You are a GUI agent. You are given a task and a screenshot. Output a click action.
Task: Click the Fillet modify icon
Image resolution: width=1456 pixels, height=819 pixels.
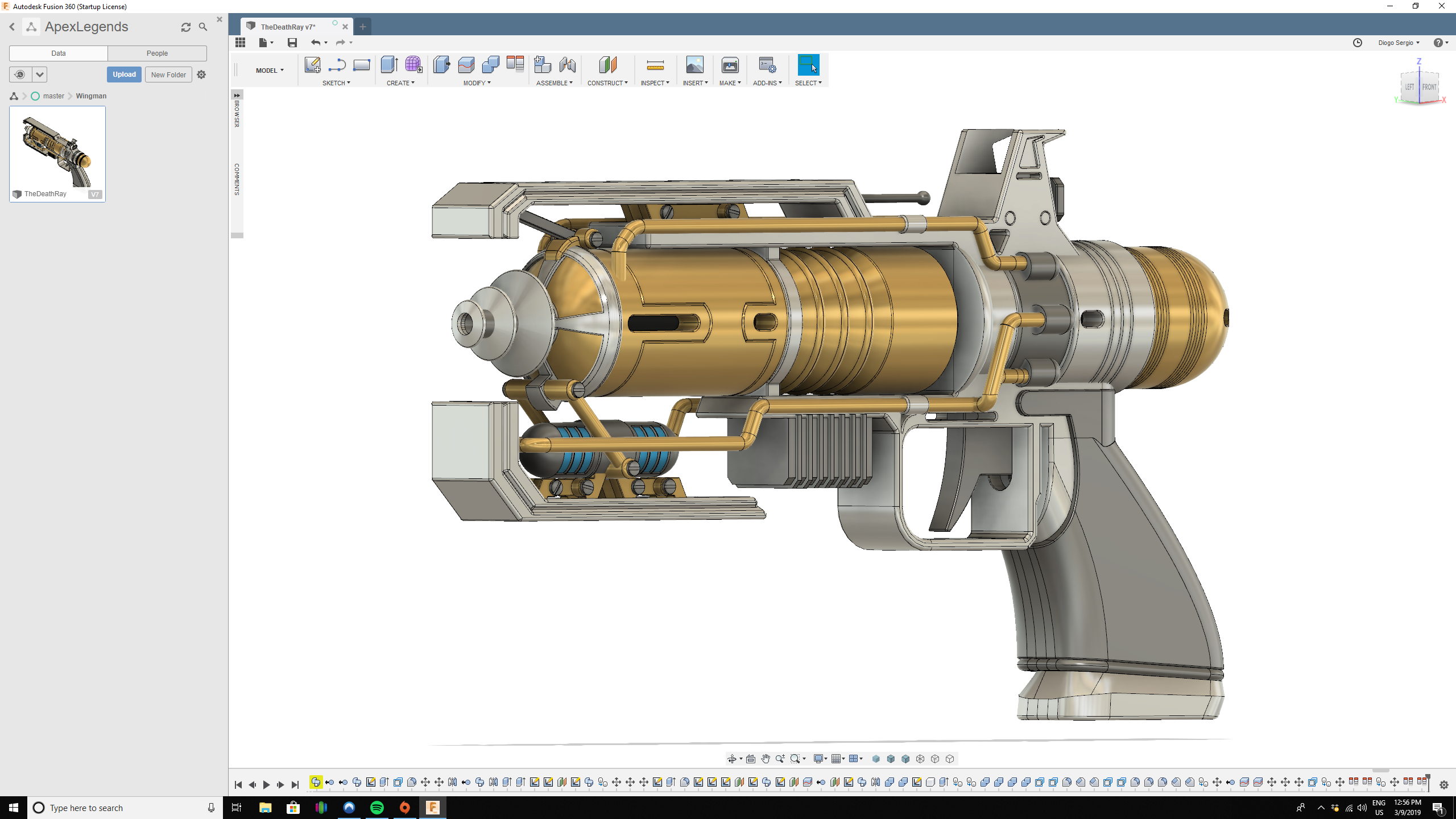[x=466, y=65]
